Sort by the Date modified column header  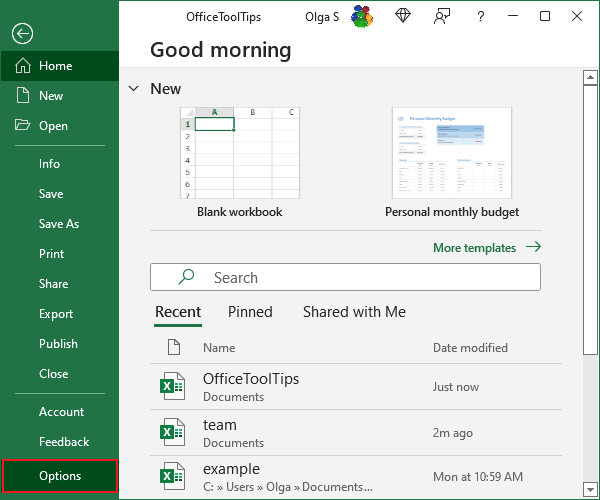pos(470,348)
